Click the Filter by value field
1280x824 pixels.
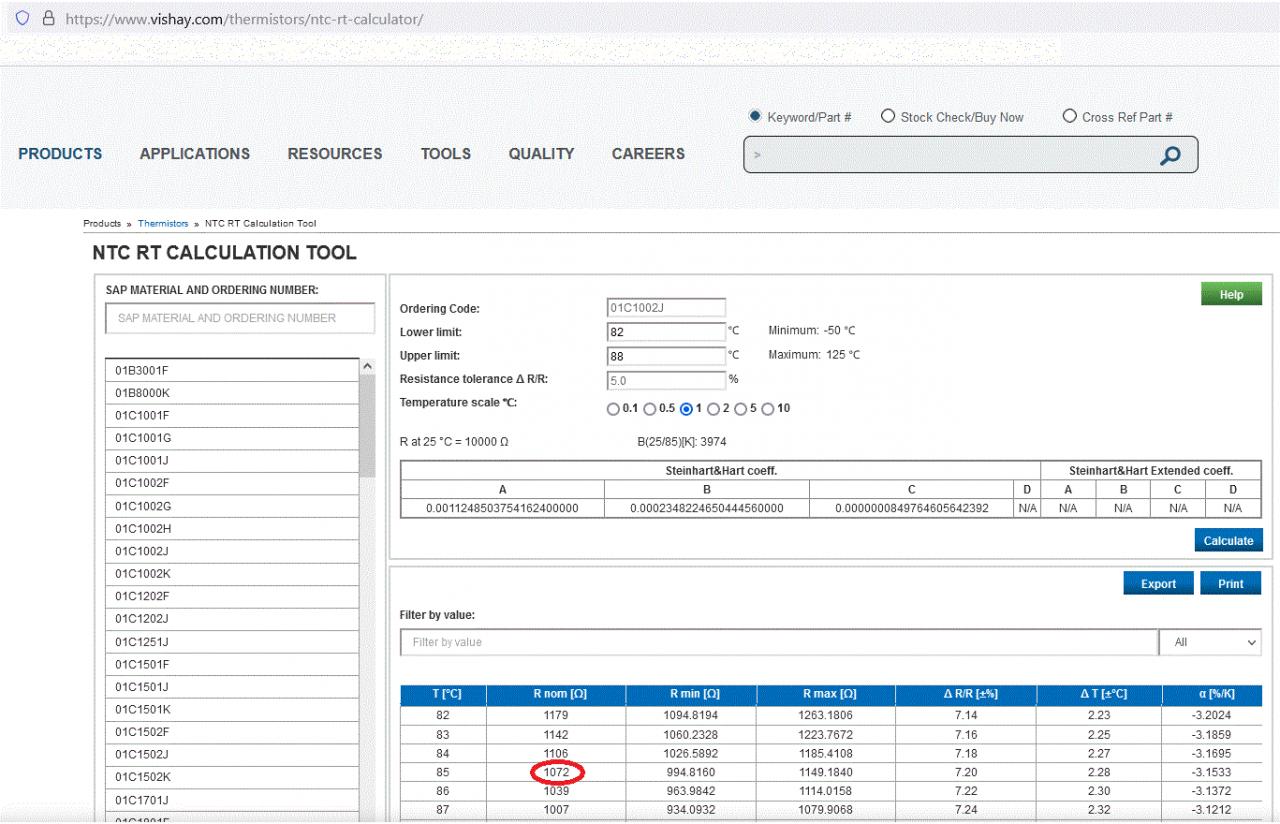(x=779, y=642)
